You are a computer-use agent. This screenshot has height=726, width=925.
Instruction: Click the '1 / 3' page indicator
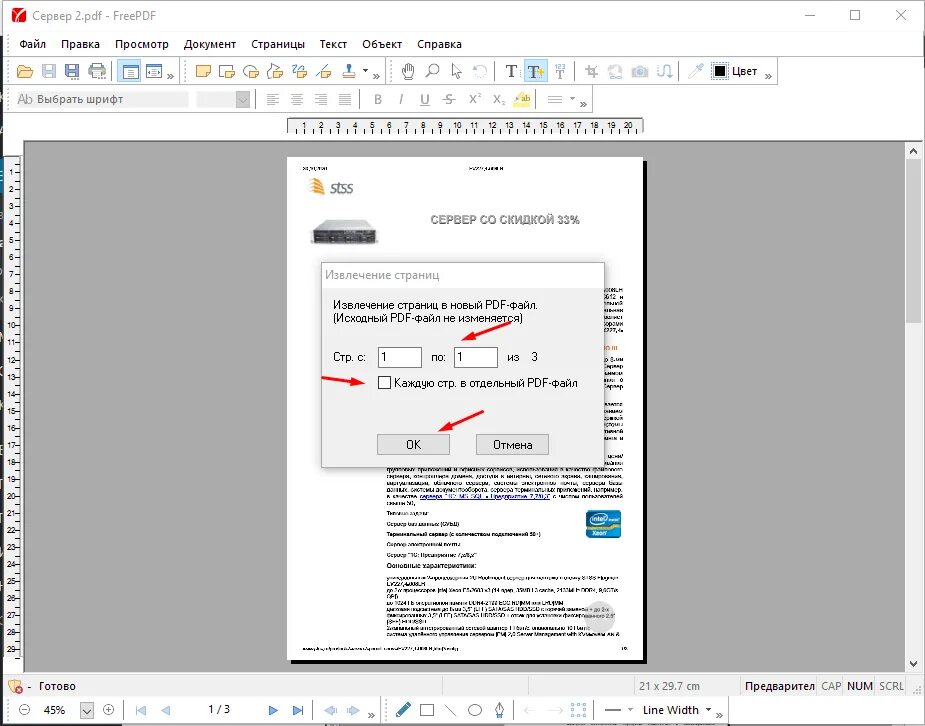[x=219, y=709]
